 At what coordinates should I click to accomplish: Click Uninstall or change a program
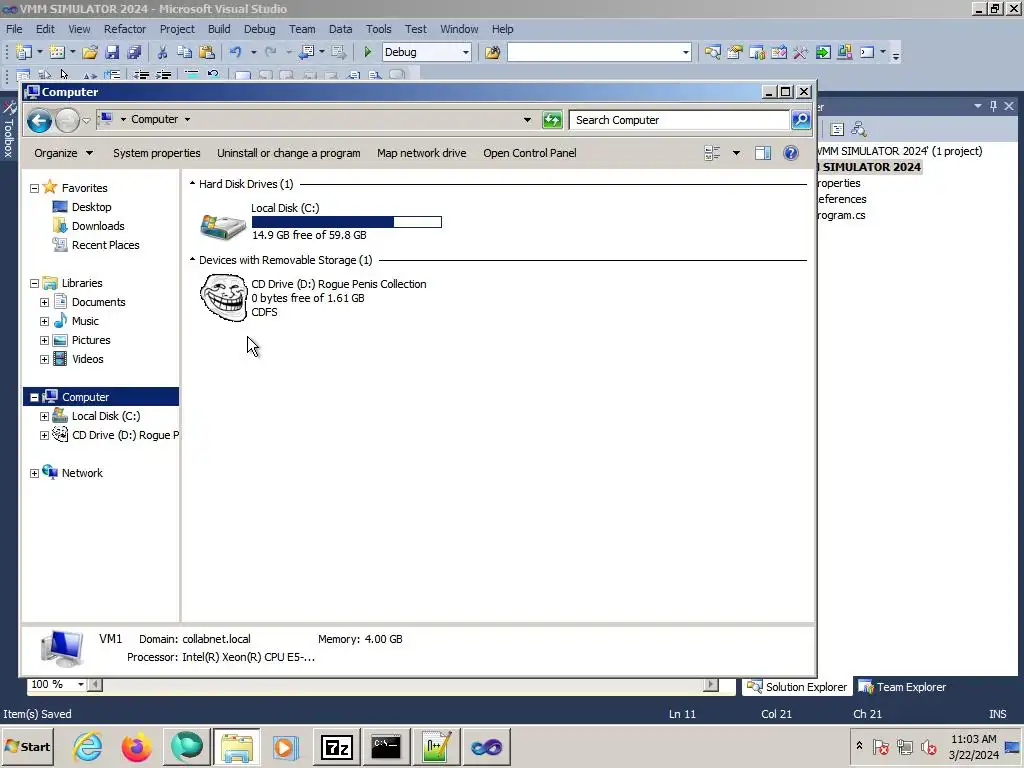pos(289,153)
